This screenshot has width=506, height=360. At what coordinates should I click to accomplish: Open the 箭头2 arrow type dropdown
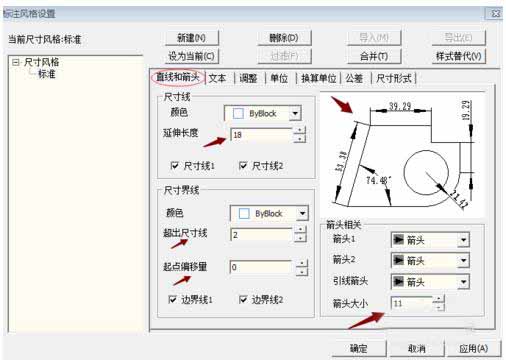463,261
